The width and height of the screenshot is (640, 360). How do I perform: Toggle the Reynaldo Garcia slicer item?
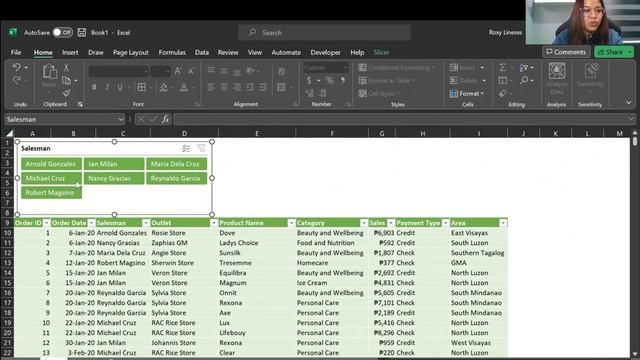[x=176, y=178]
